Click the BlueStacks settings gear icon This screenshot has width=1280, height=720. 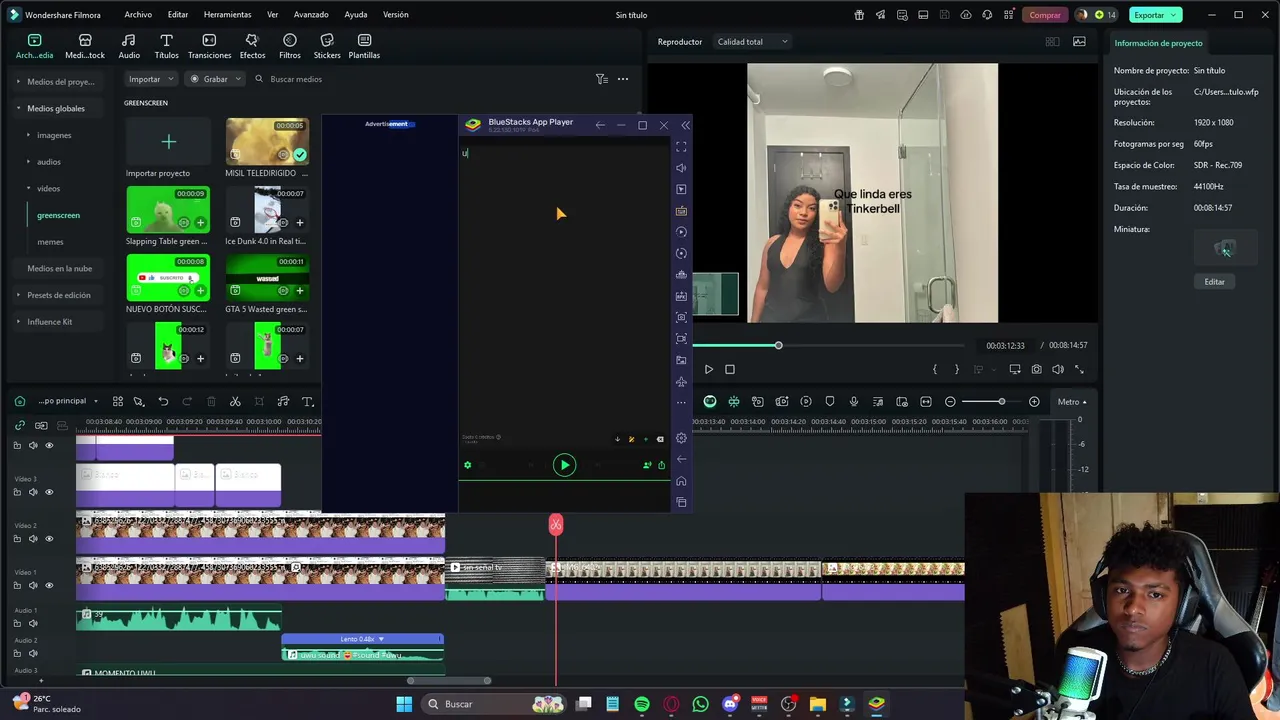[x=681, y=438]
